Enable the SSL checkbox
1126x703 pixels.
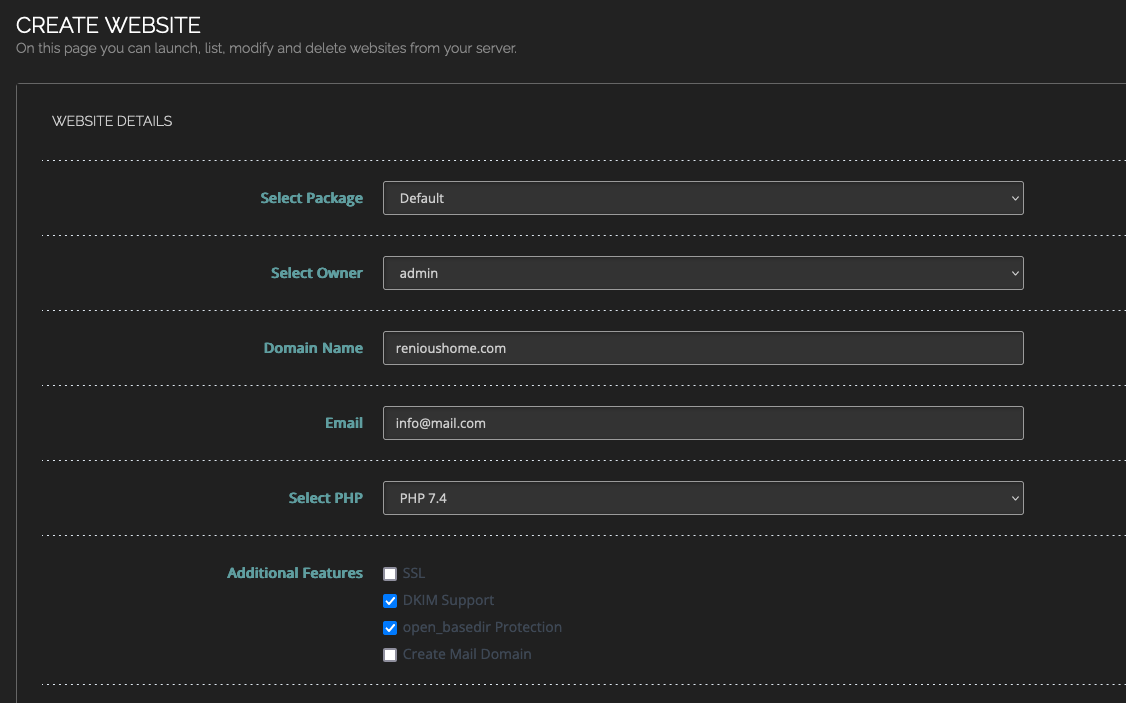click(x=390, y=574)
